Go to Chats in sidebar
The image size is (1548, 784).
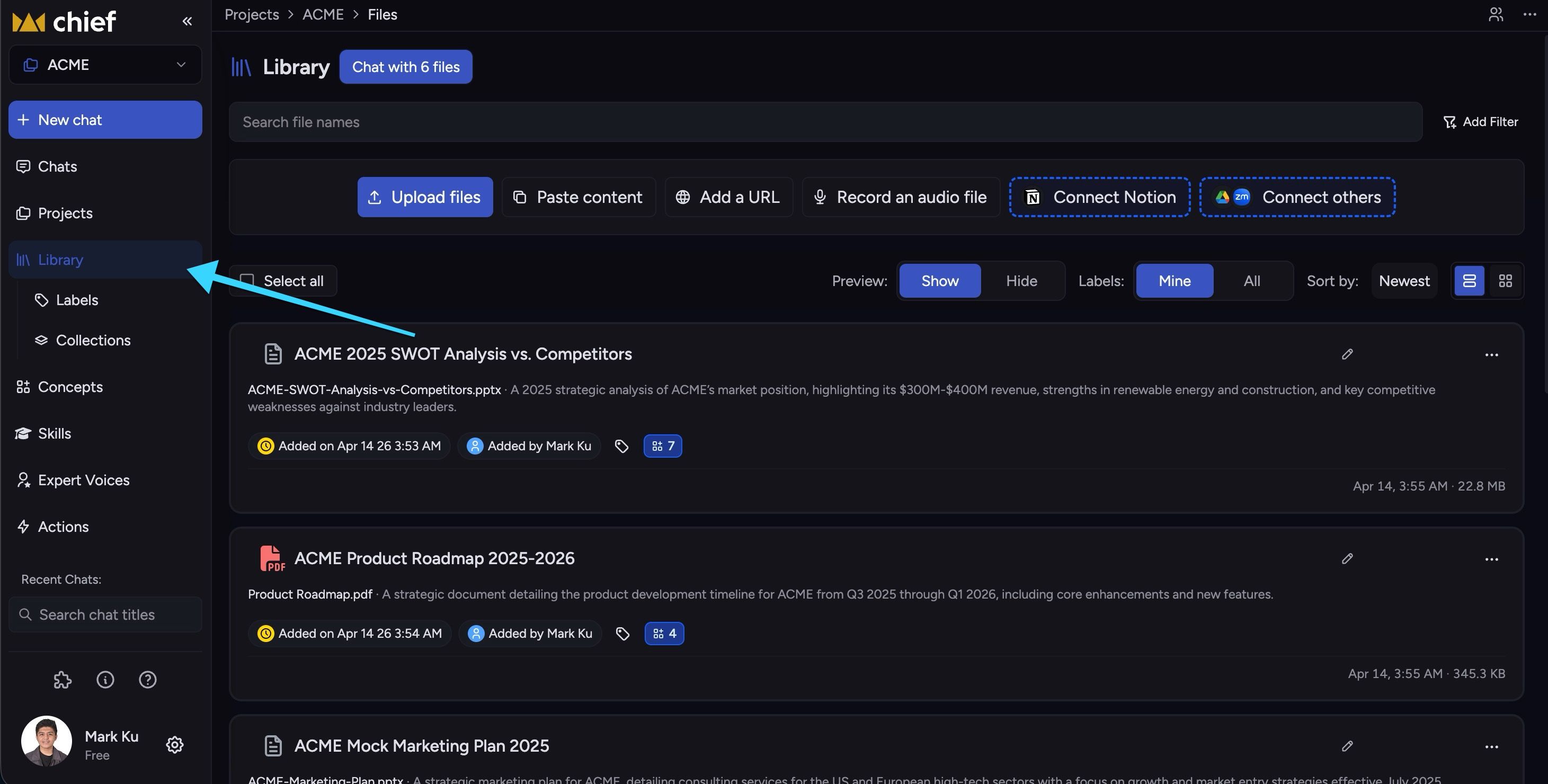(105, 166)
